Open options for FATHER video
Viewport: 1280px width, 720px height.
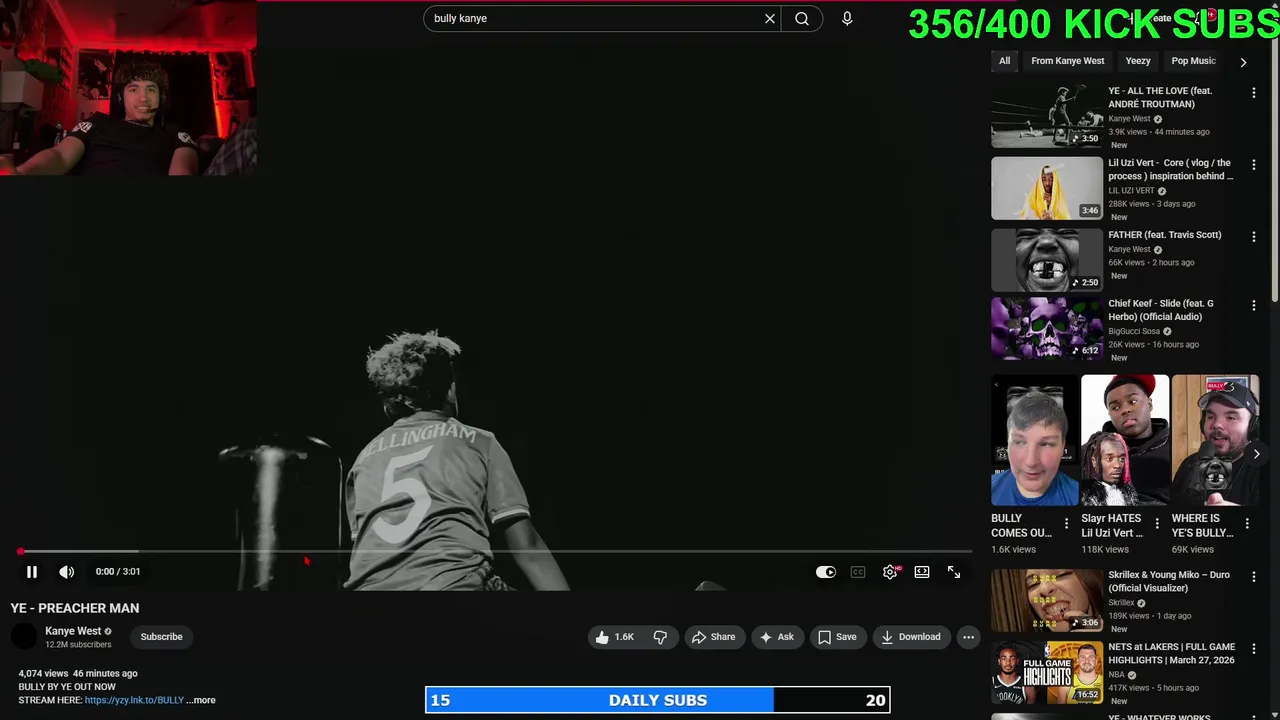1253,236
